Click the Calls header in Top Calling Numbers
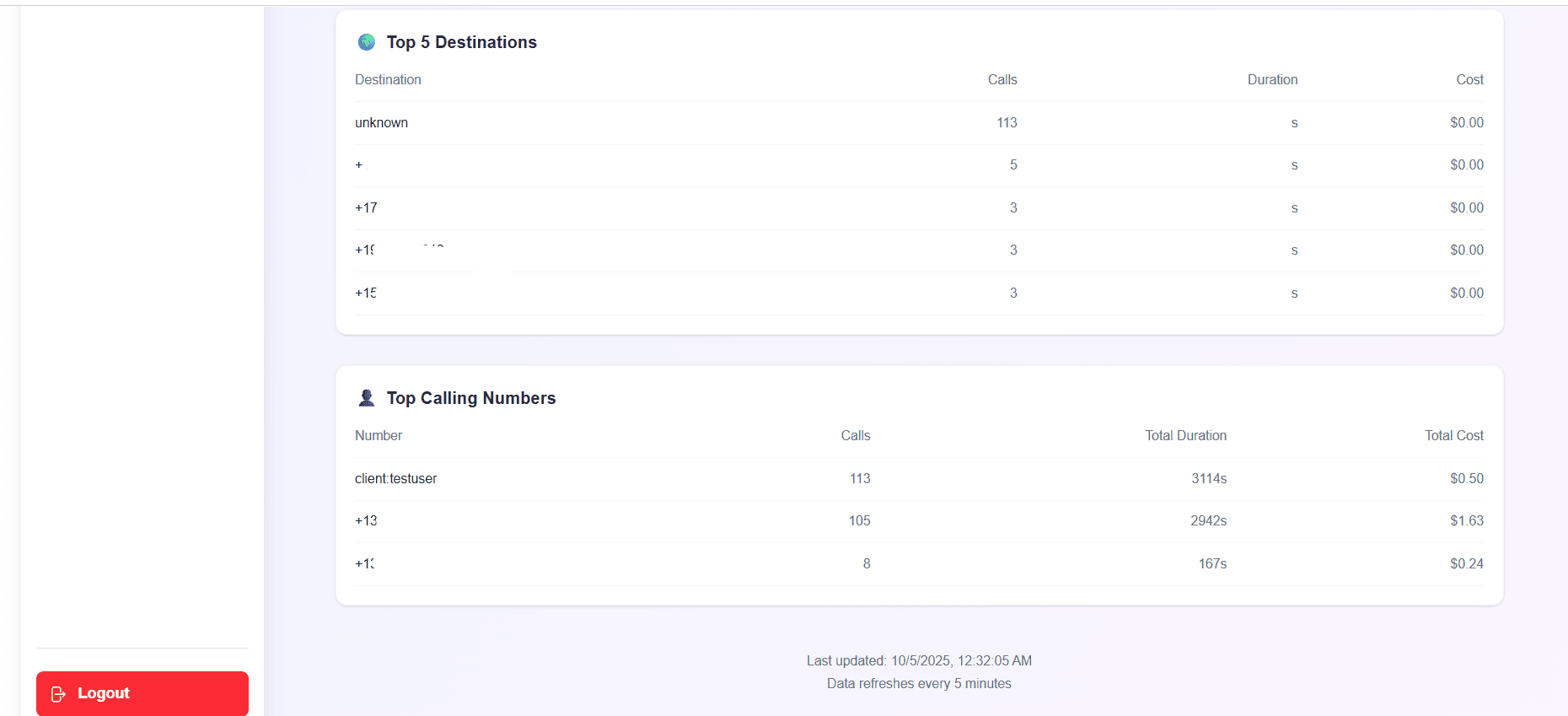1568x716 pixels. [x=855, y=436]
